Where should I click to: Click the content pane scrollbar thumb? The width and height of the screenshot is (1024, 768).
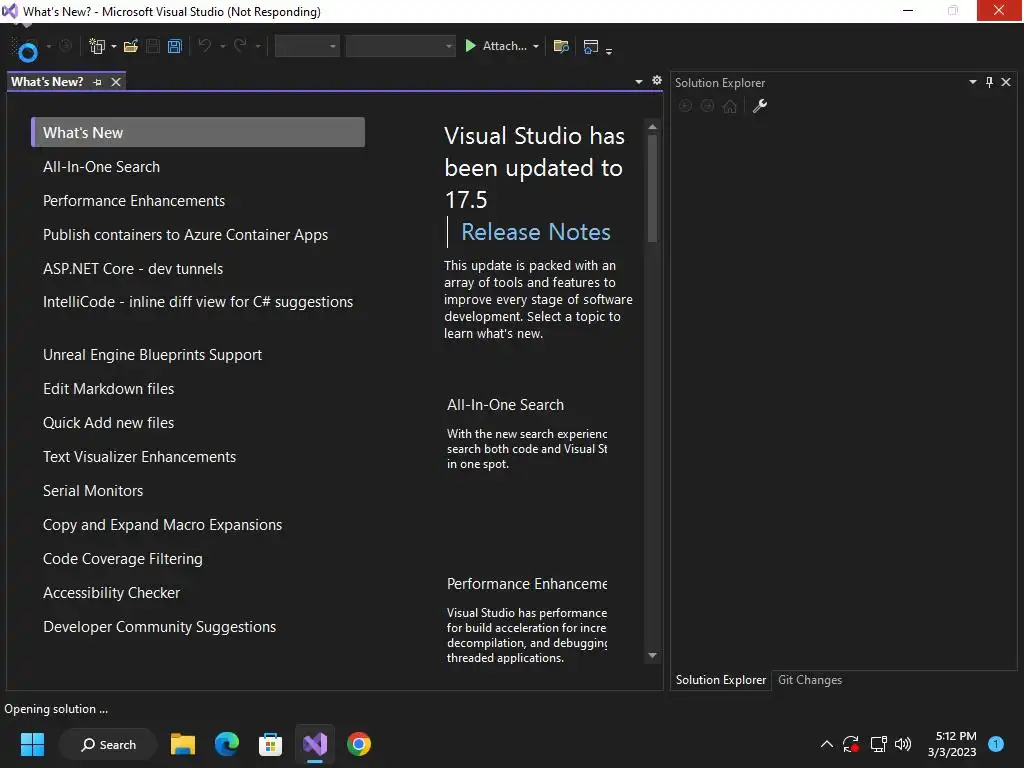pos(652,188)
